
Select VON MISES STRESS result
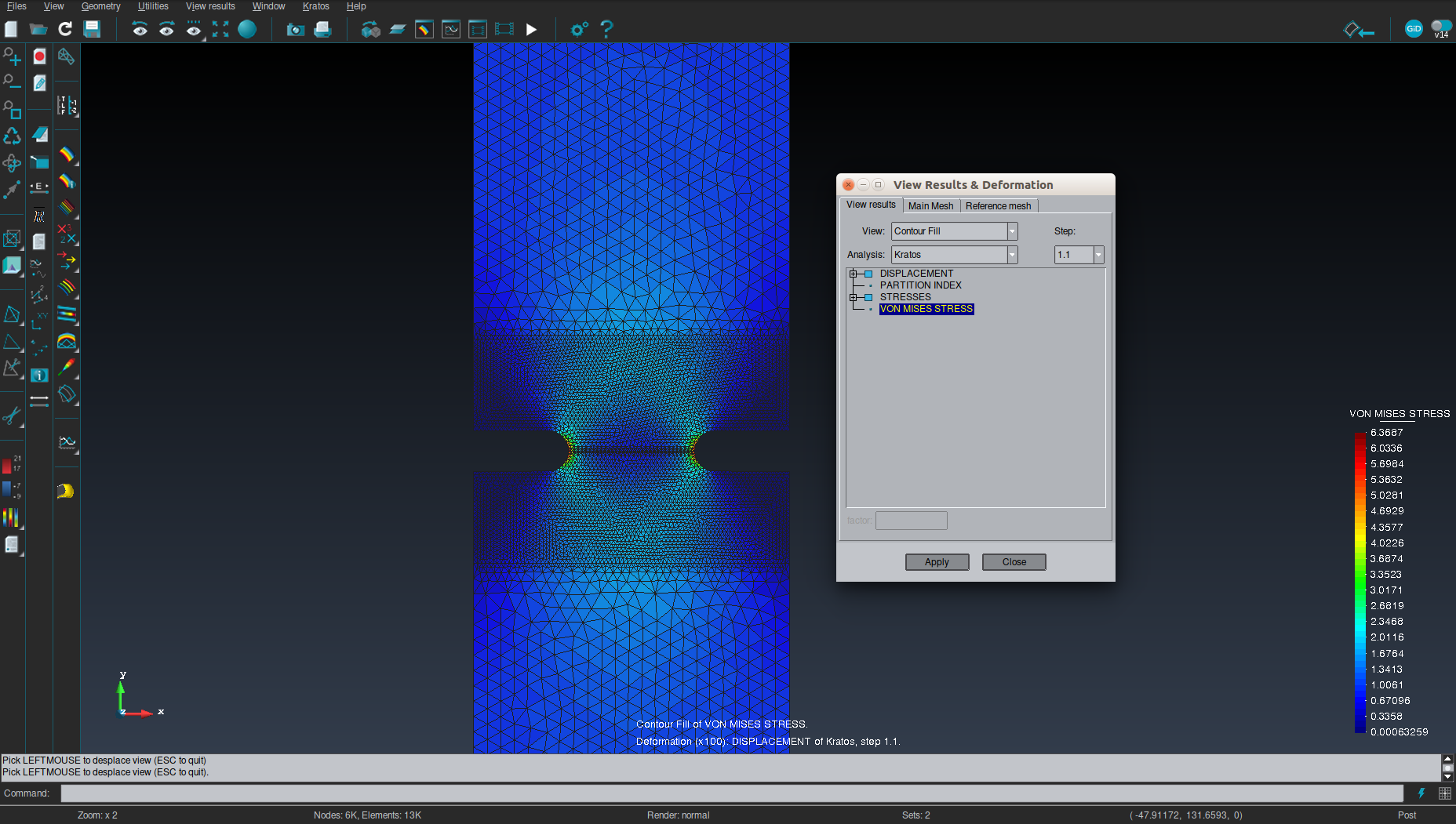tap(926, 309)
